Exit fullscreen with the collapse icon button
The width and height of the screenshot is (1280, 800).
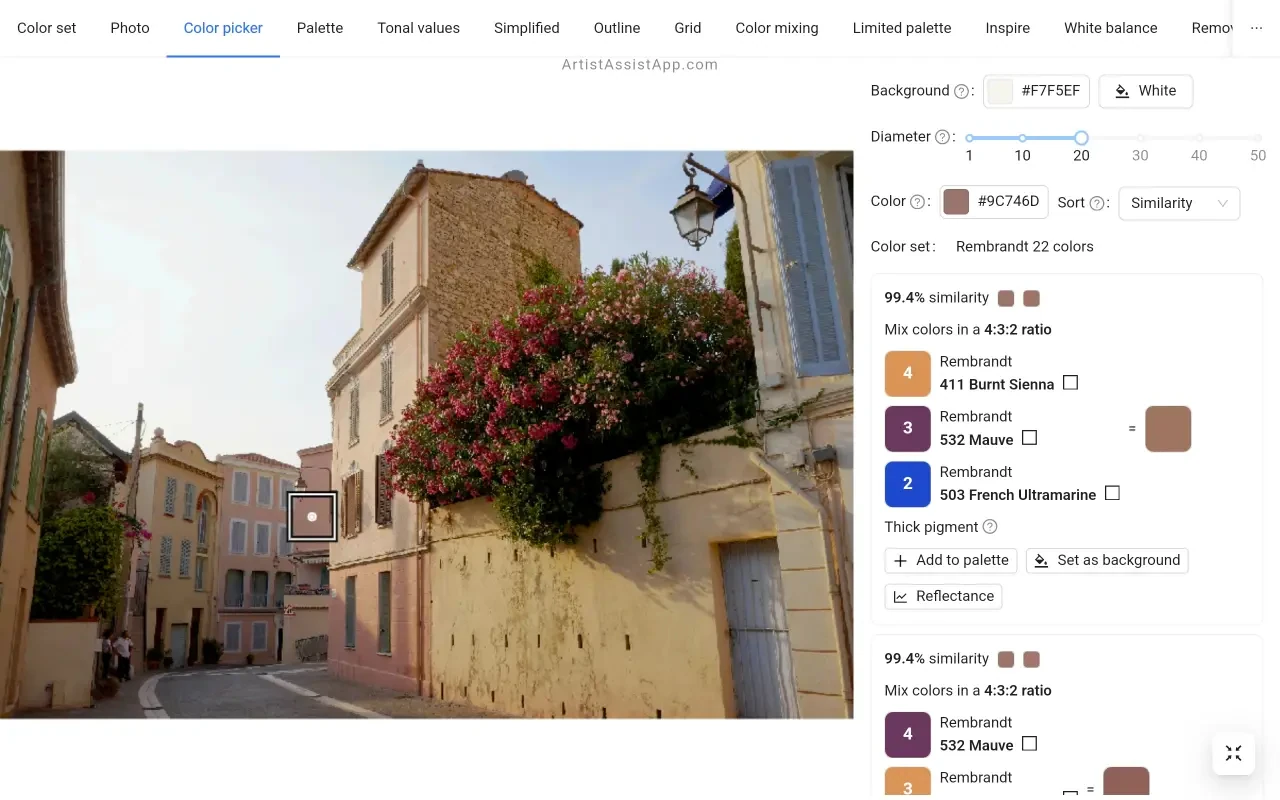1234,753
